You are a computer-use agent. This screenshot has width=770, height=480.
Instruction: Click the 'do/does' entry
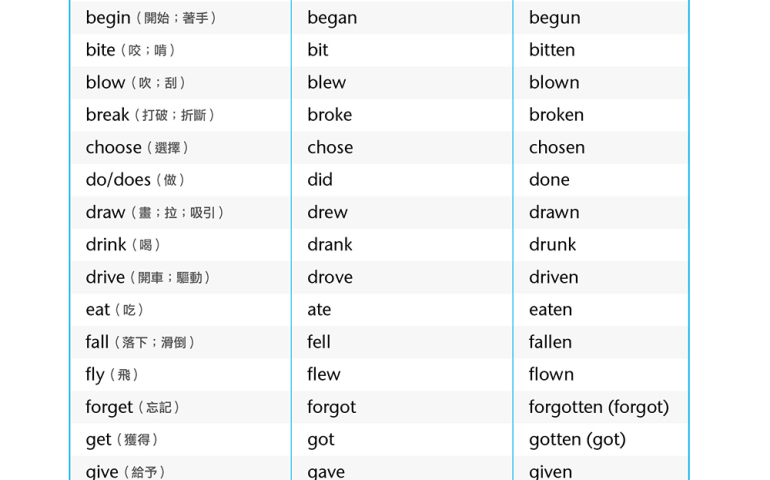point(118,180)
